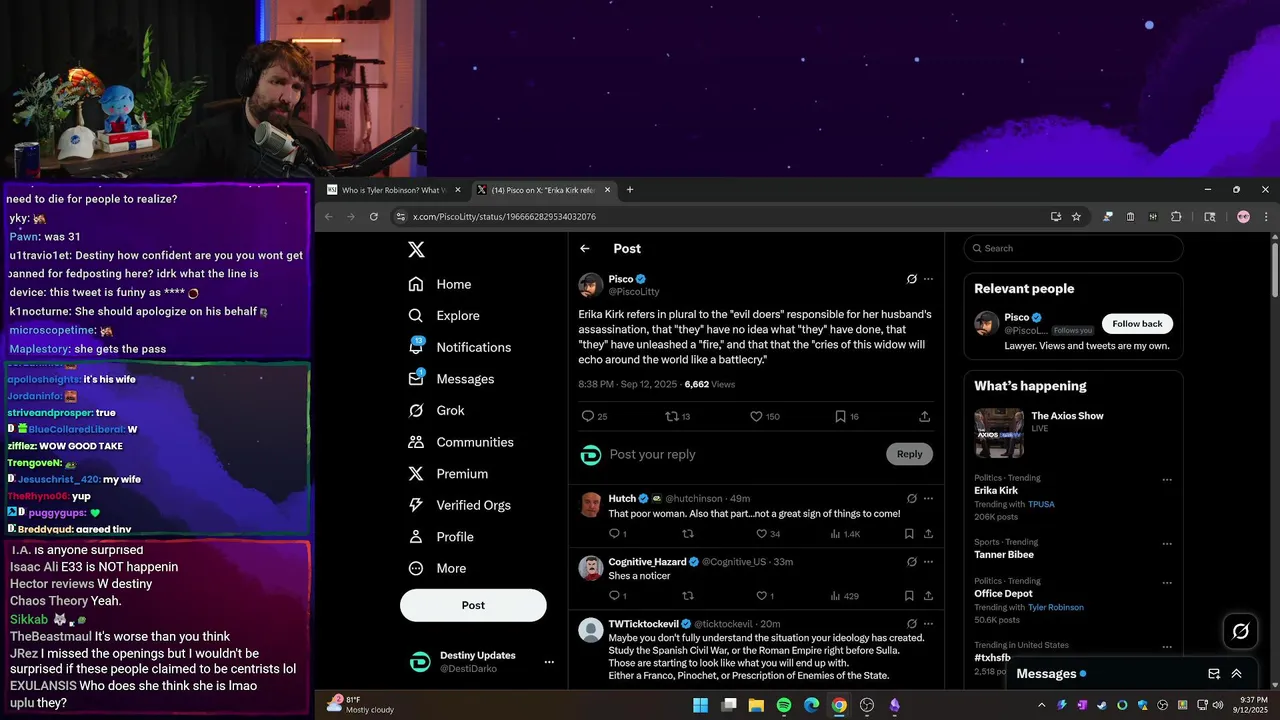
Task: Open Premium in the sidebar
Action: 448,474
